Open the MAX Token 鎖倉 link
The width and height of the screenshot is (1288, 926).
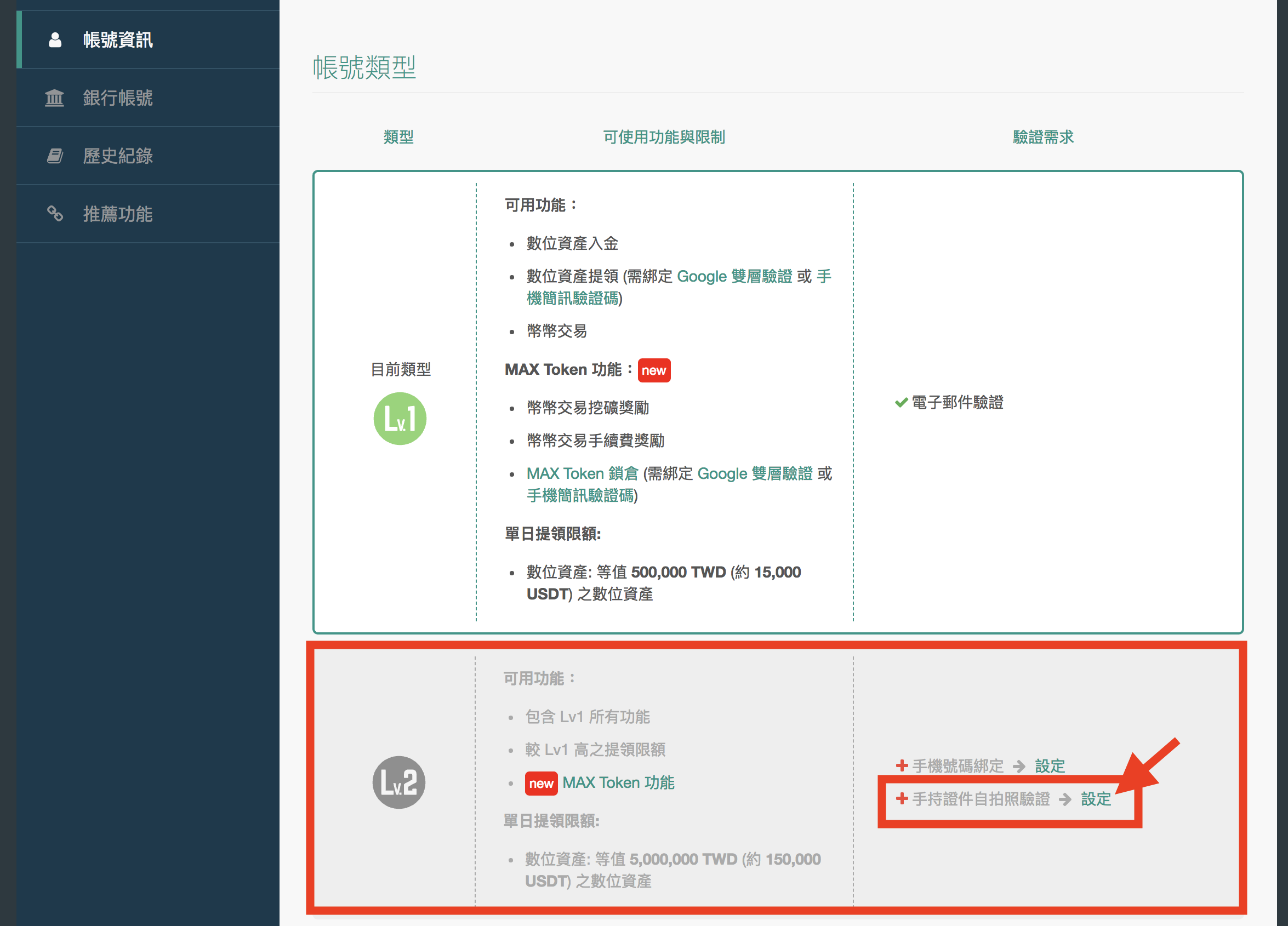click(582, 473)
